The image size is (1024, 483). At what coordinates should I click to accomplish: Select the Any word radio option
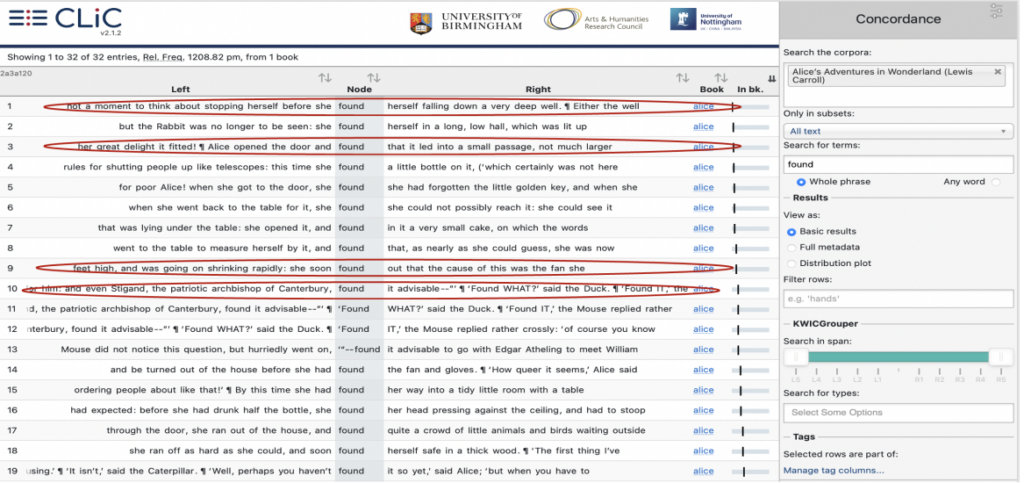[995, 181]
